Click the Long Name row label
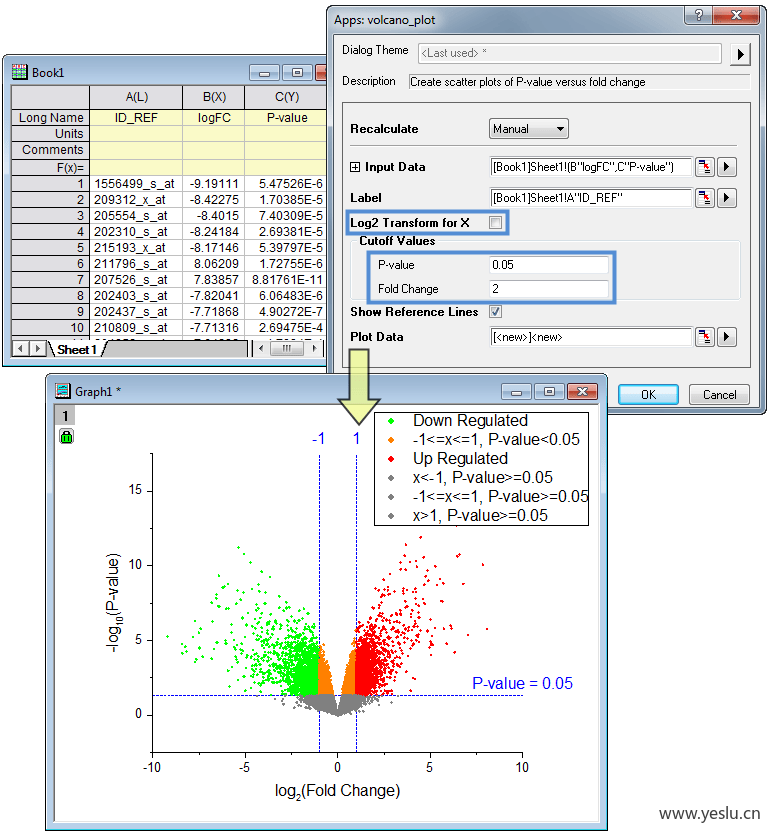Screen dimensions: 772x833 point(50,117)
